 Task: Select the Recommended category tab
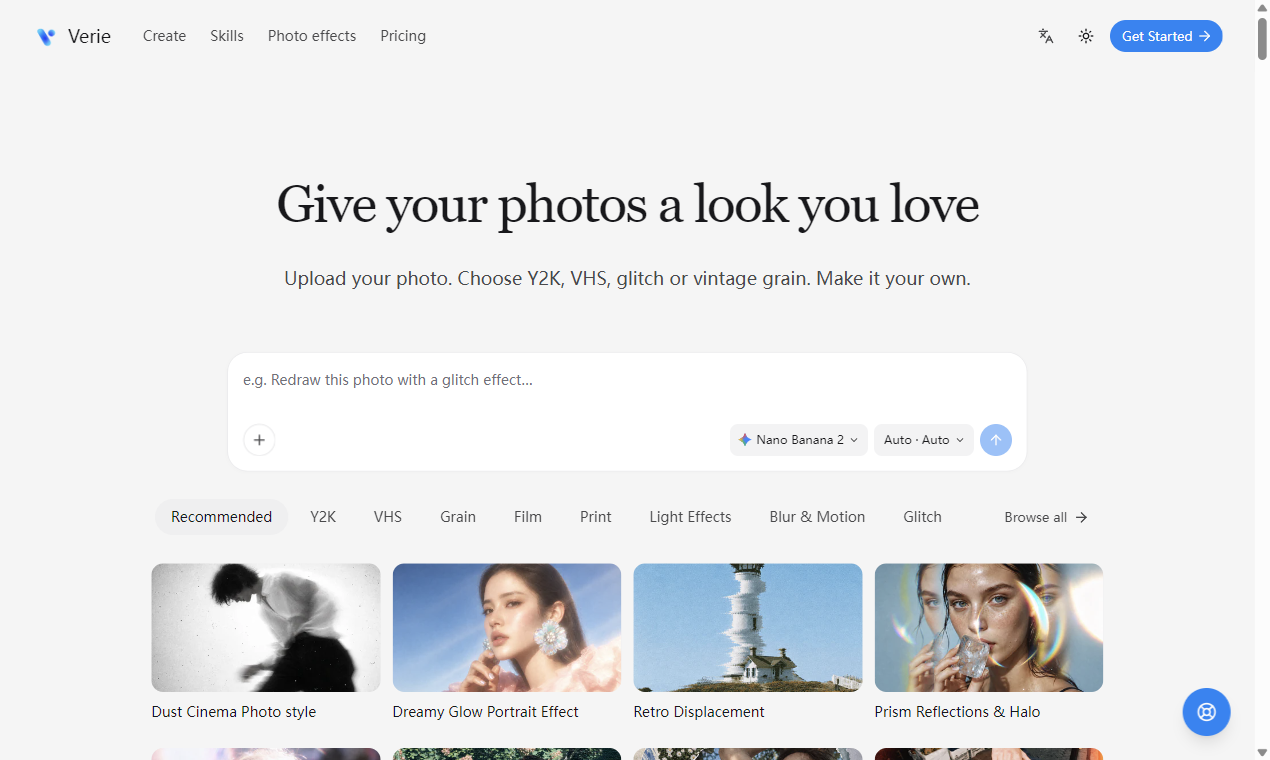[x=221, y=517]
